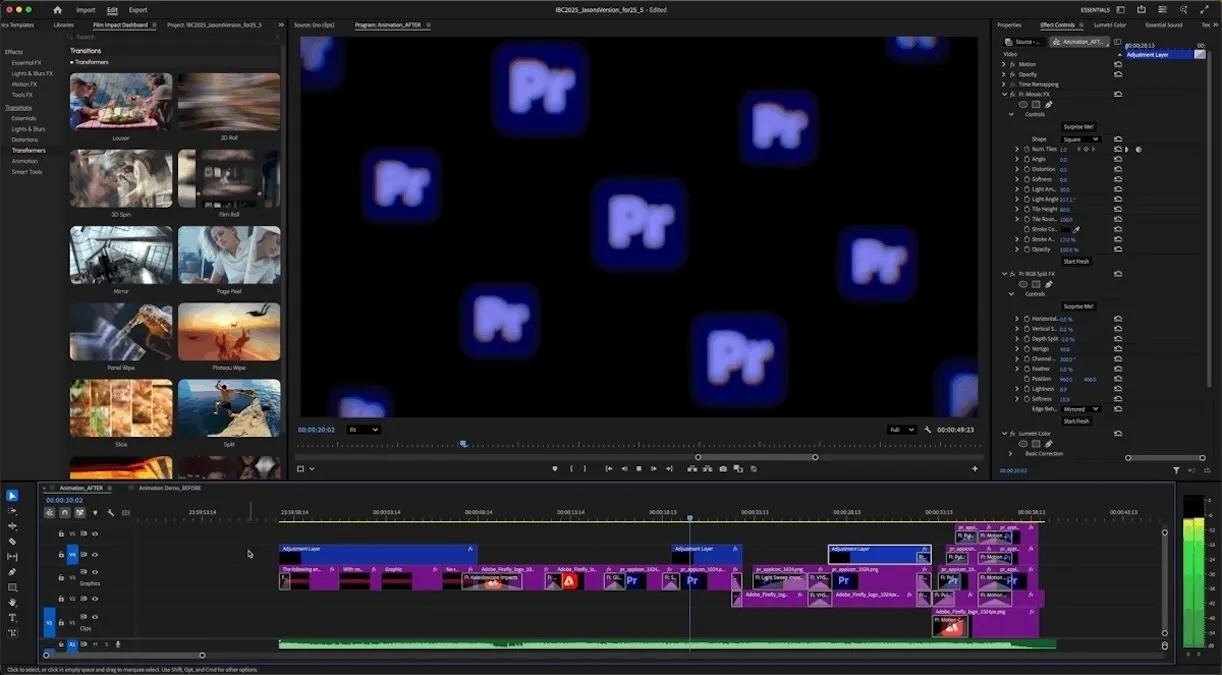Select the Selection tool in the tools panel
This screenshot has height=675, width=1222.
(x=12, y=495)
